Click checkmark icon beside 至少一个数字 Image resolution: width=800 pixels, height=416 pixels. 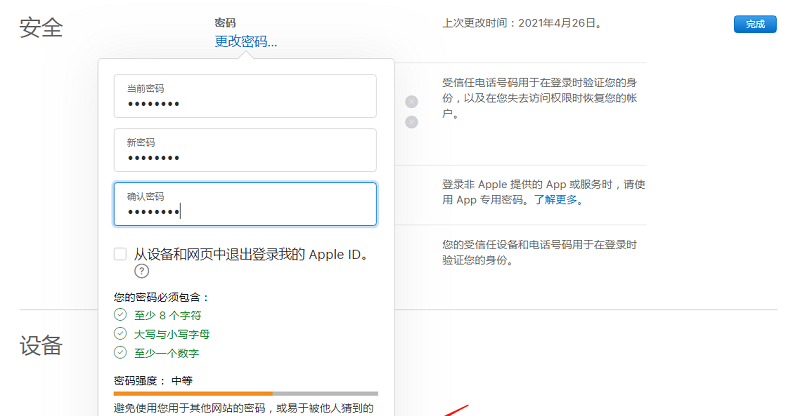click(121, 352)
